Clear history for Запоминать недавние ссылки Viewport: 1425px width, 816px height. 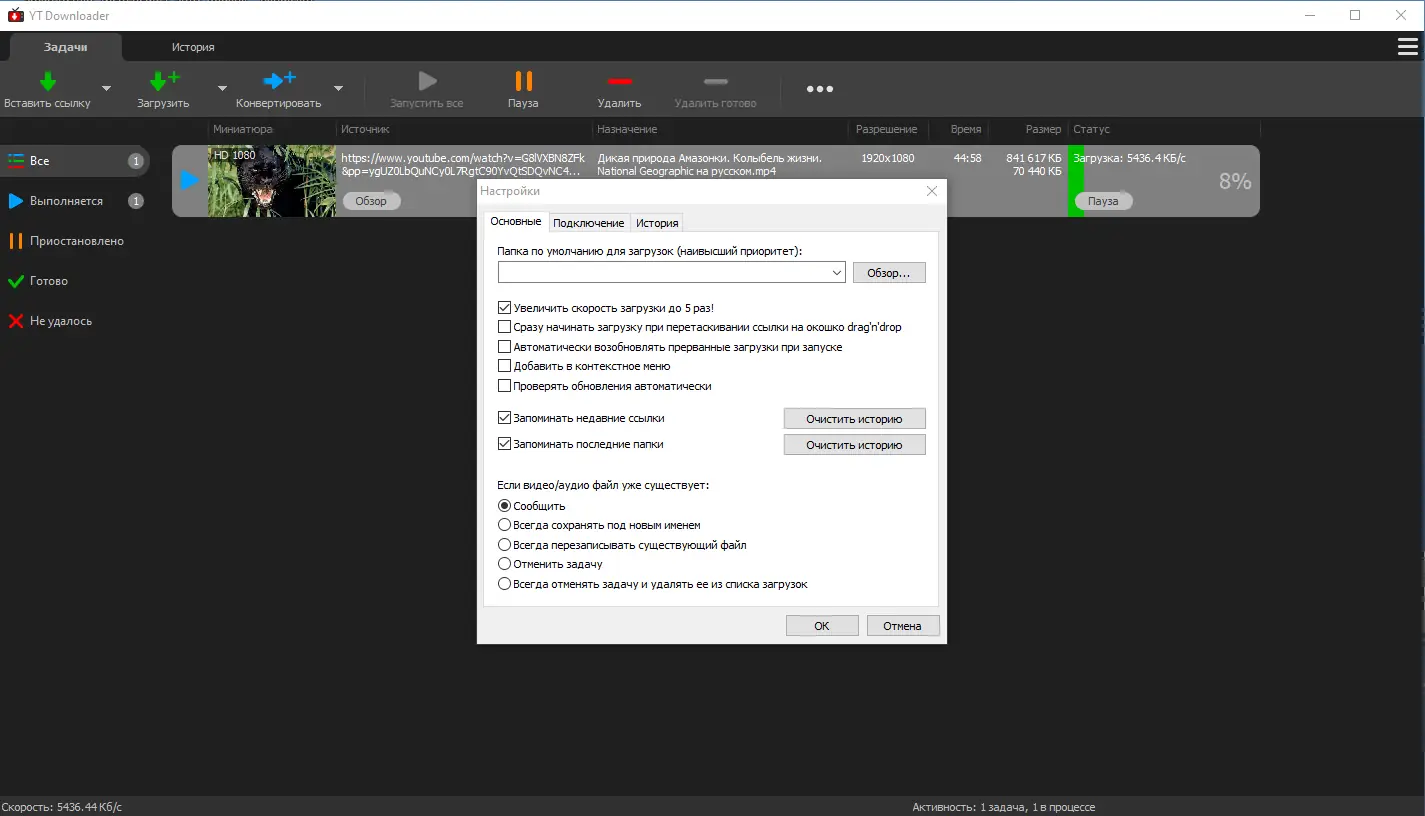(854, 419)
